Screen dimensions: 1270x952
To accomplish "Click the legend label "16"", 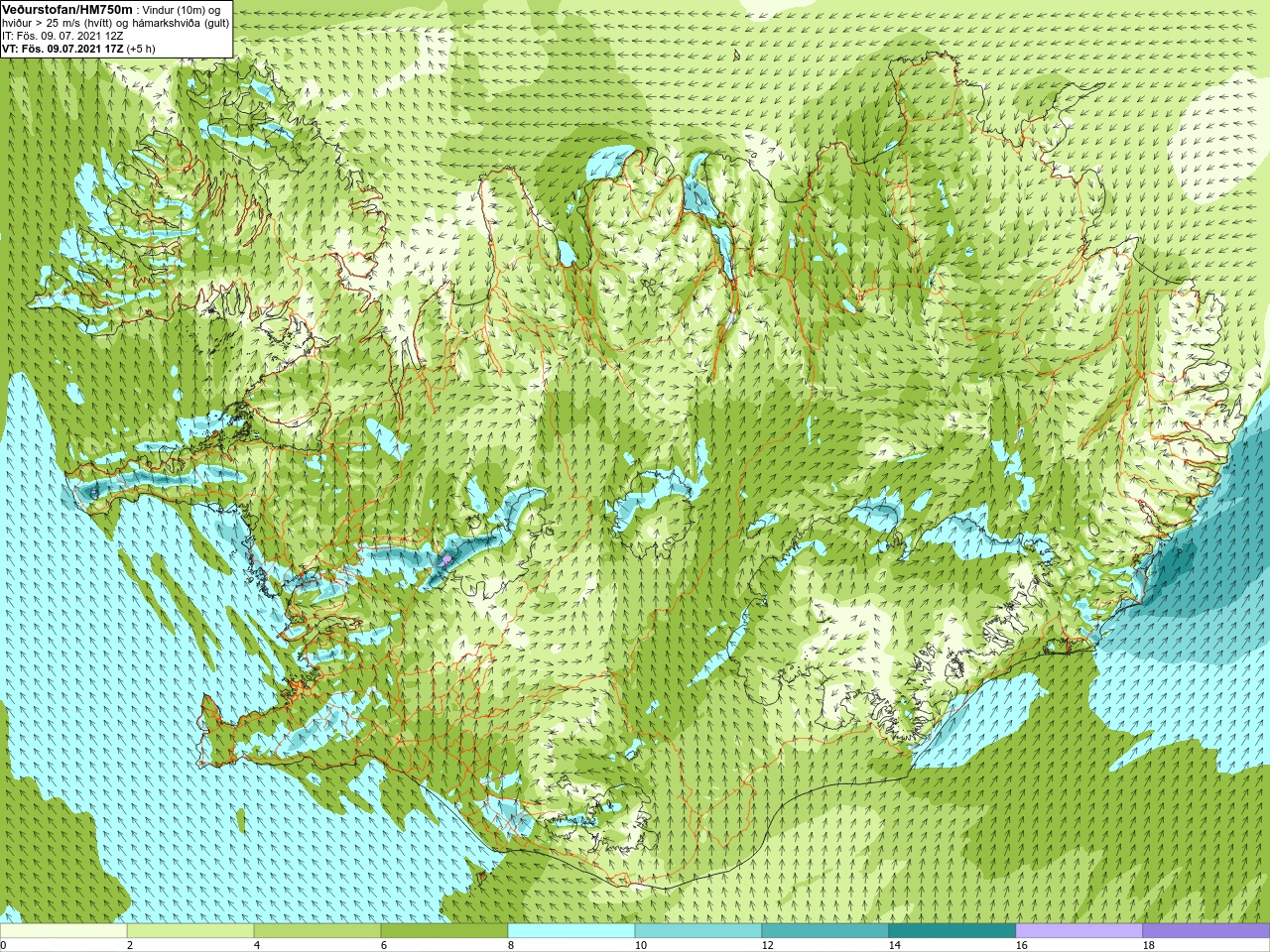I will tap(1022, 946).
